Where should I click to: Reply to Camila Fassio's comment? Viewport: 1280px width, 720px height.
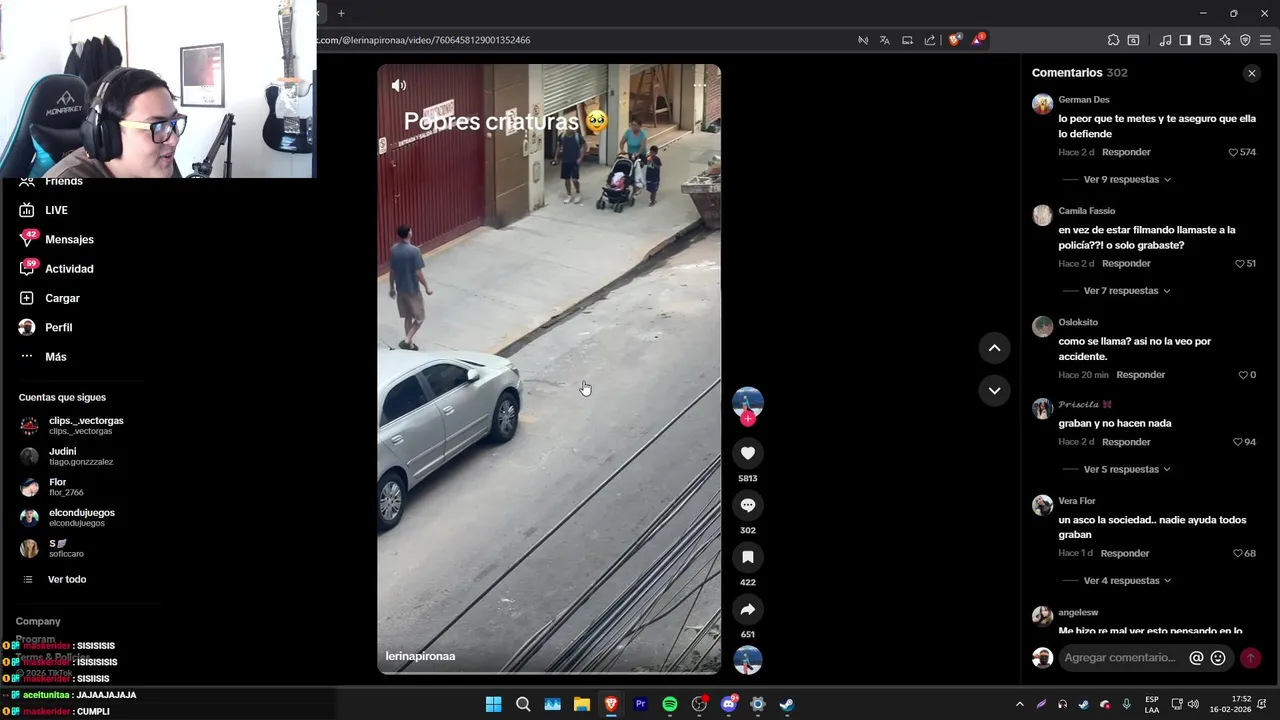coord(1126,264)
